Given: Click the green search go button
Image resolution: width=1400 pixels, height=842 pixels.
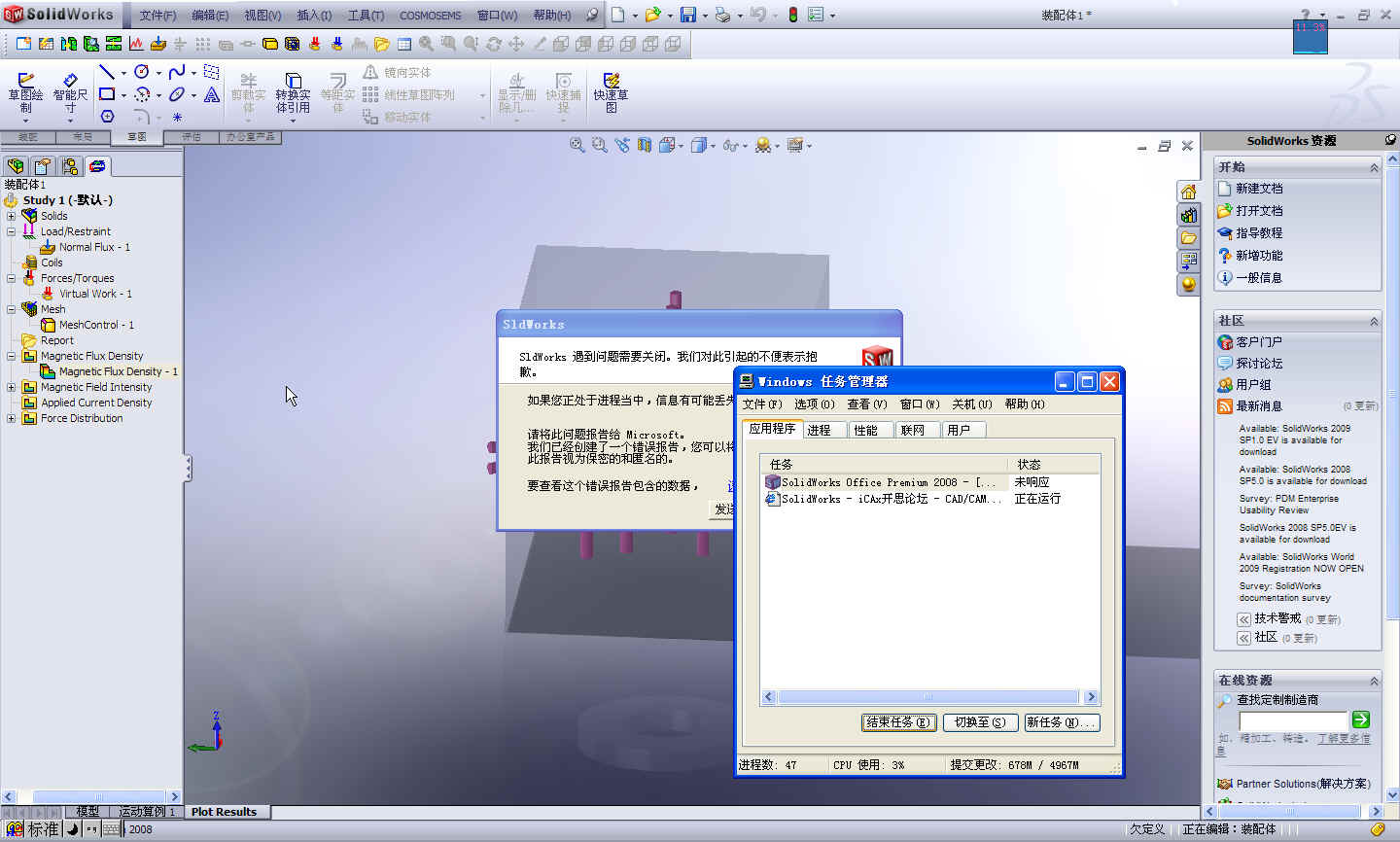Looking at the screenshot, I should tap(1361, 719).
